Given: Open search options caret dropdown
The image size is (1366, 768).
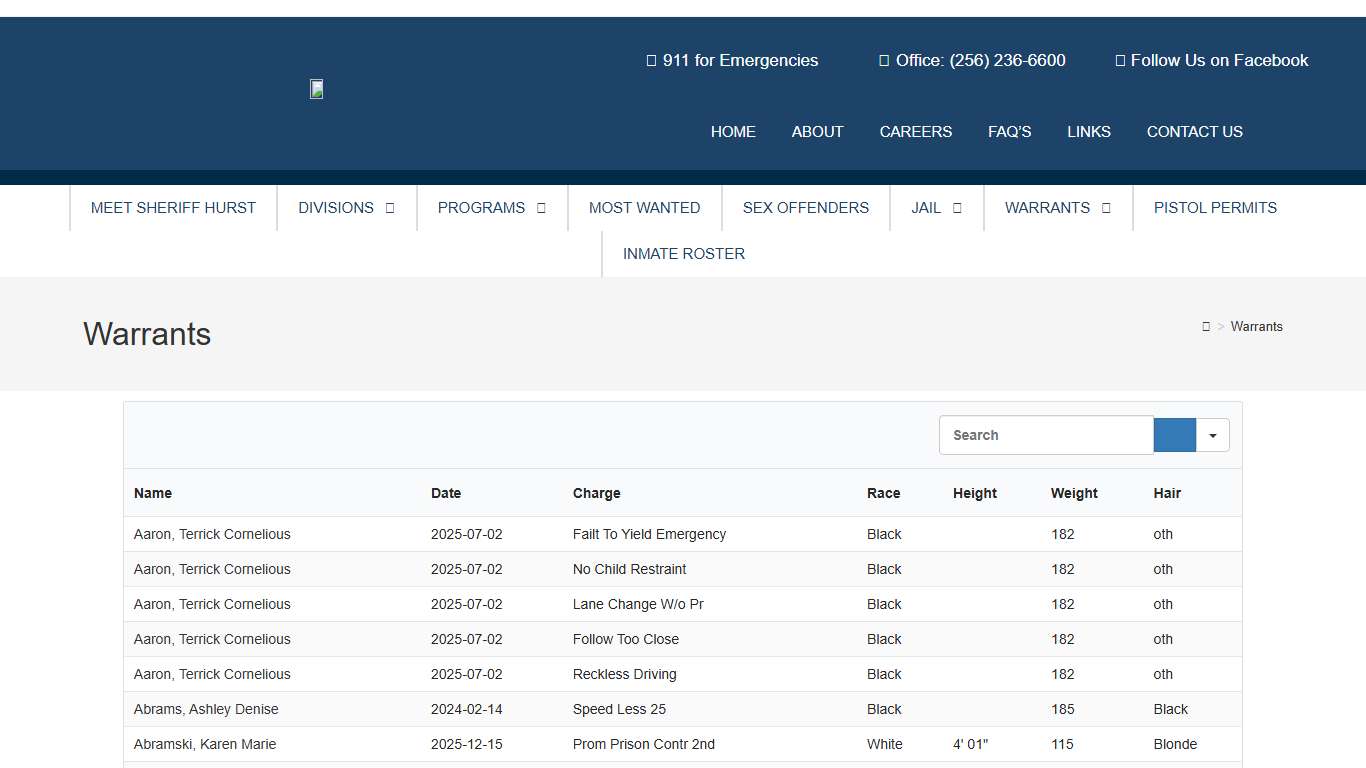Looking at the screenshot, I should point(1213,435).
